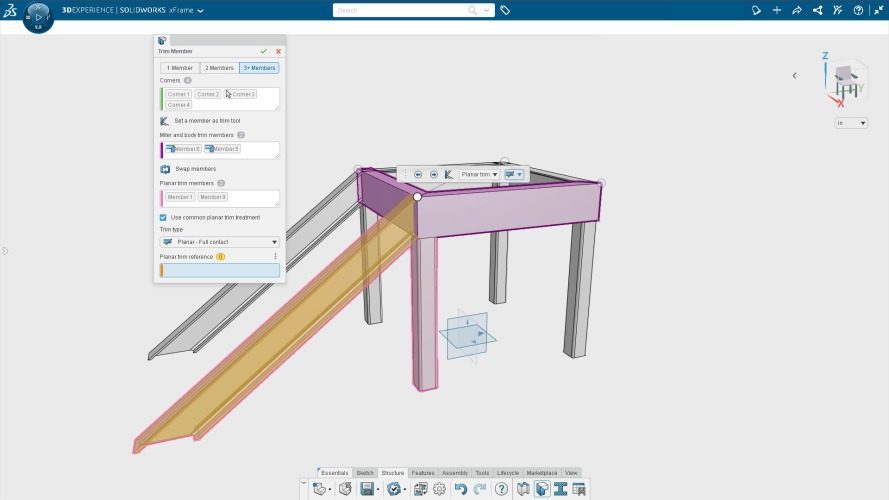Expand the search options arrow

(x=486, y=10)
